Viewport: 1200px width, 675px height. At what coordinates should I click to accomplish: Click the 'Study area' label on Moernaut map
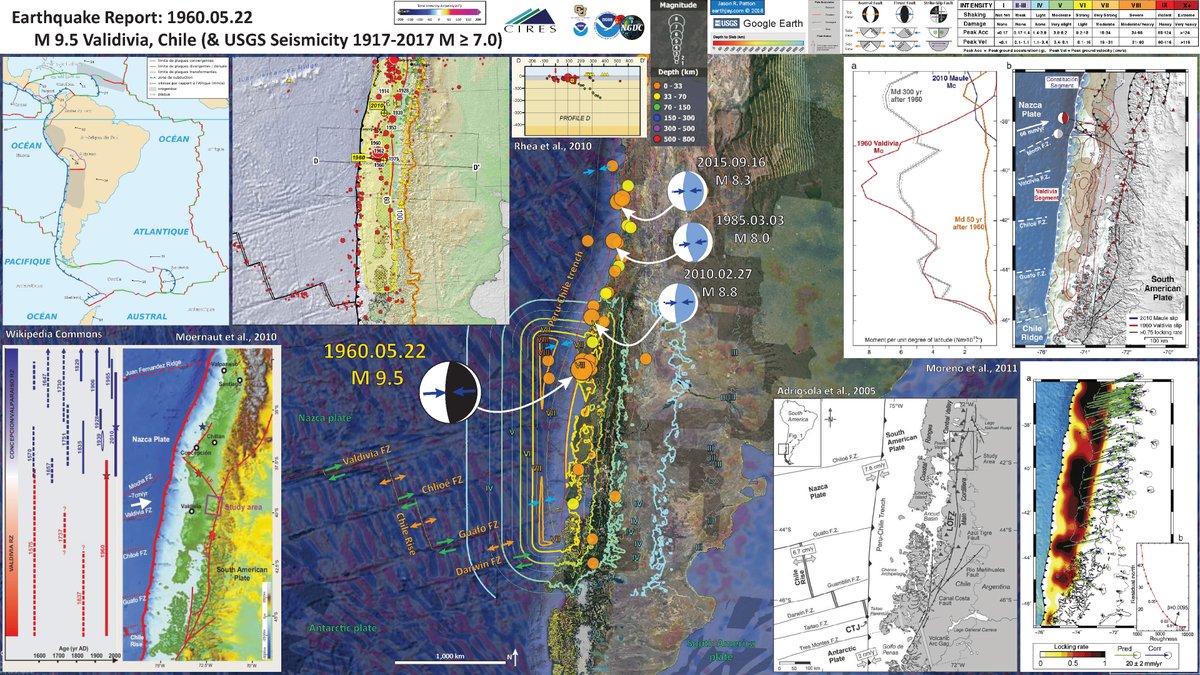[245, 508]
